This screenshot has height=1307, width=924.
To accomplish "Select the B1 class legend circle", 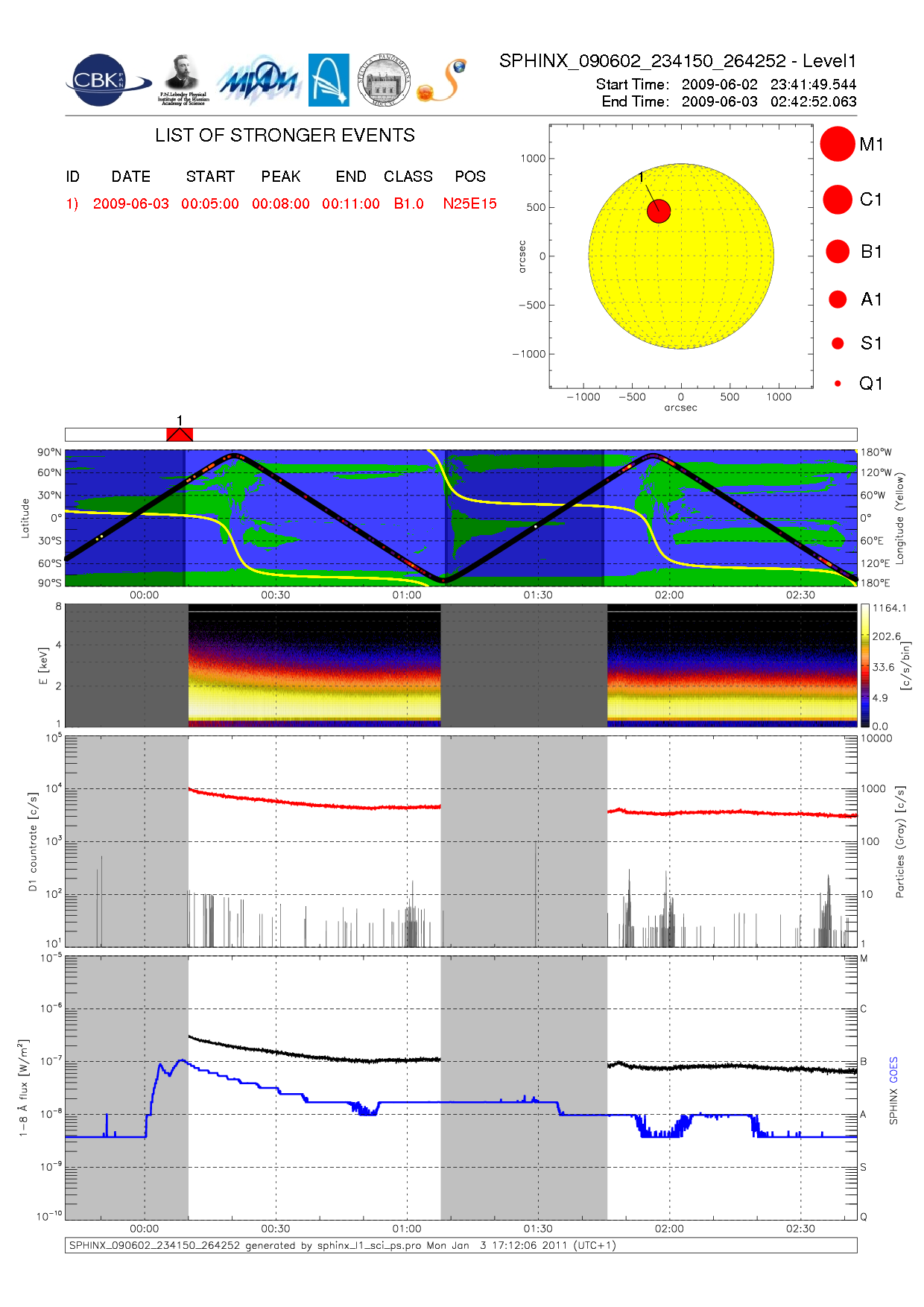I will [x=838, y=251].
